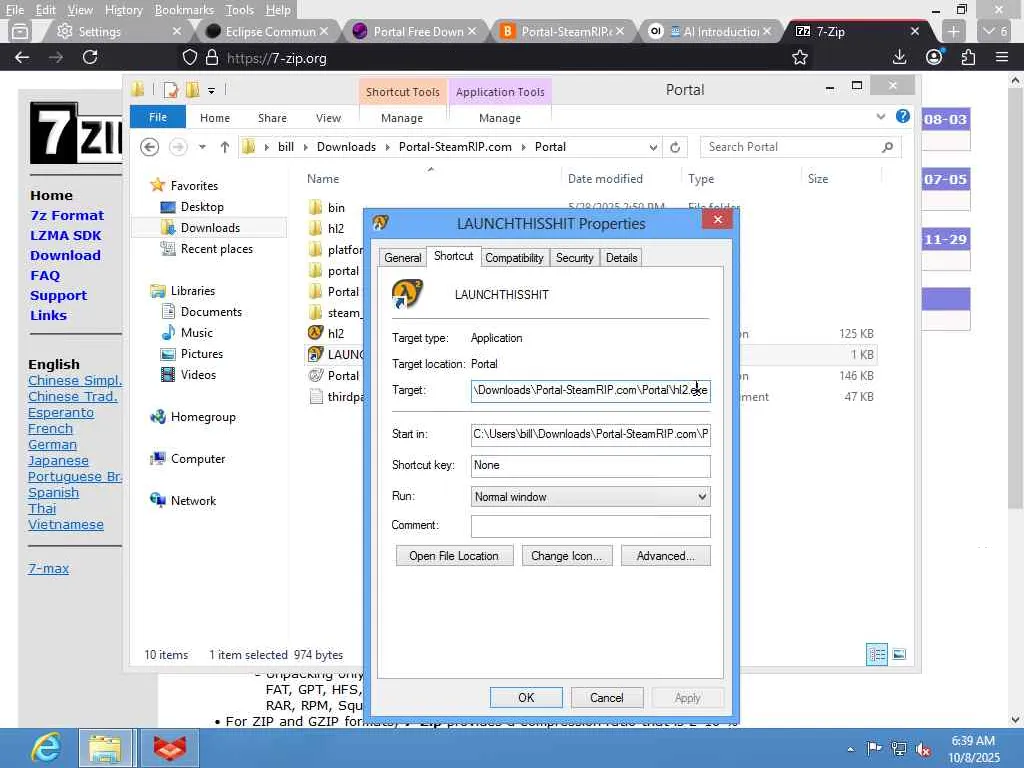Screen dimensions: 1024x768
Task: Click Advanced button in Shortcut tab
Action: pos(665,556)
